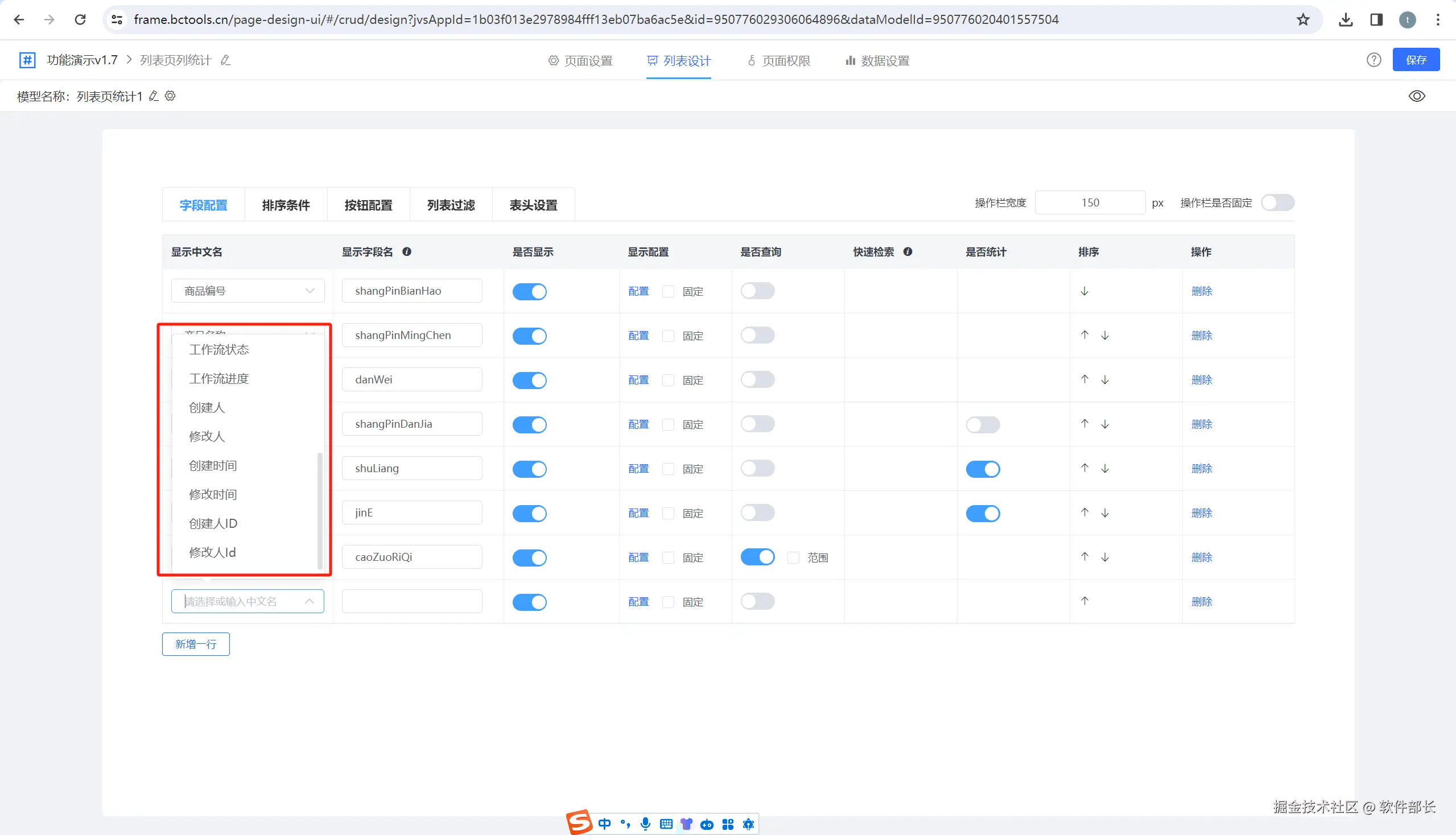
Task: Click edit pencil beside 列表页列统计 breadcrumb
Action: [x=225, y=60]
